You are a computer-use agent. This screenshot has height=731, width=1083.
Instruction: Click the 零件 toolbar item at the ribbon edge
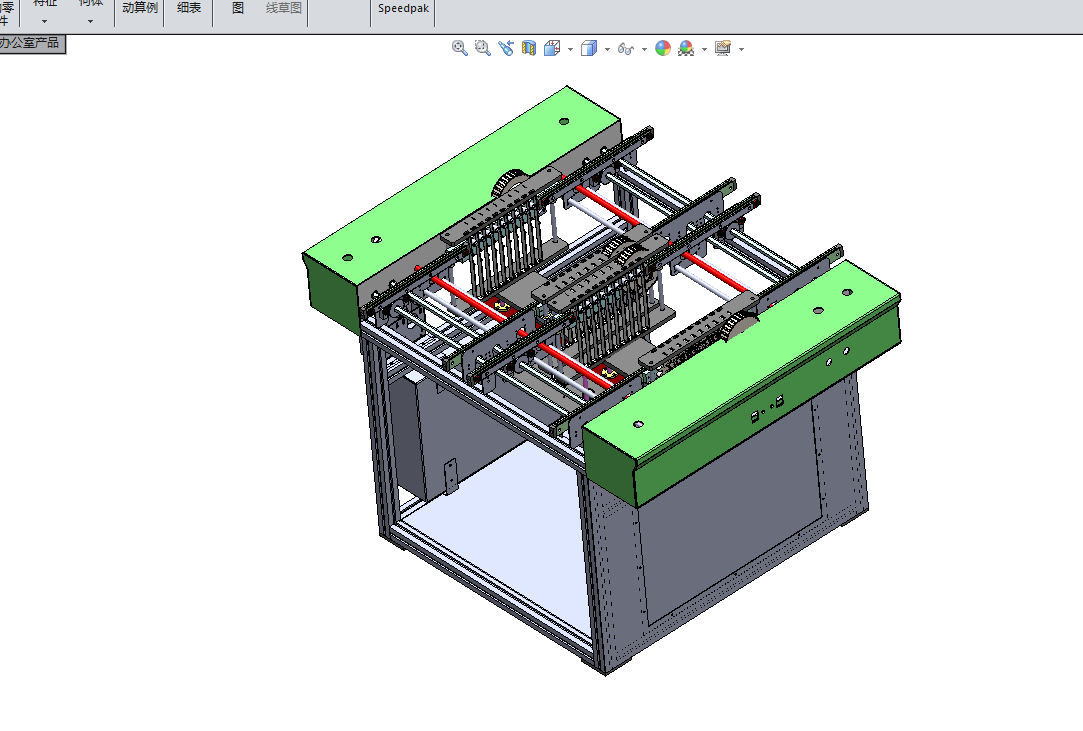pyautogui.click(x=7, y=12)
